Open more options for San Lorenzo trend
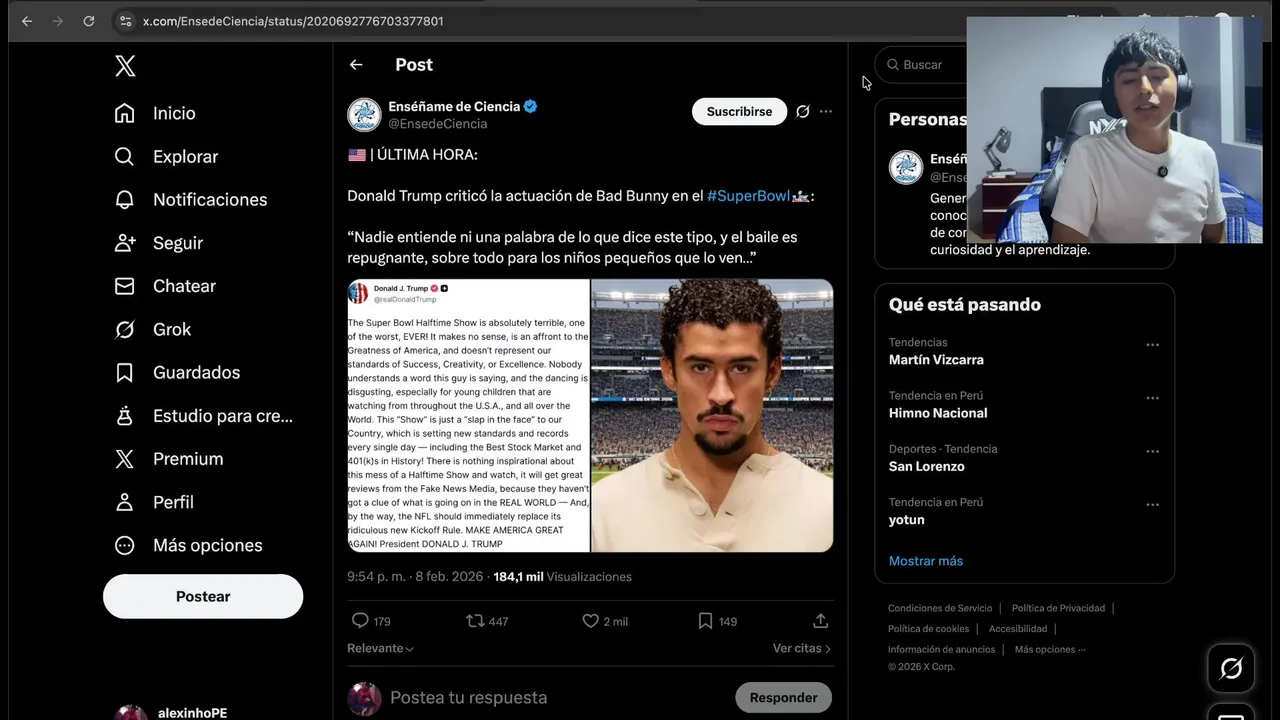The width and height of the screenshot is (1280, 720). point(1152,451)
